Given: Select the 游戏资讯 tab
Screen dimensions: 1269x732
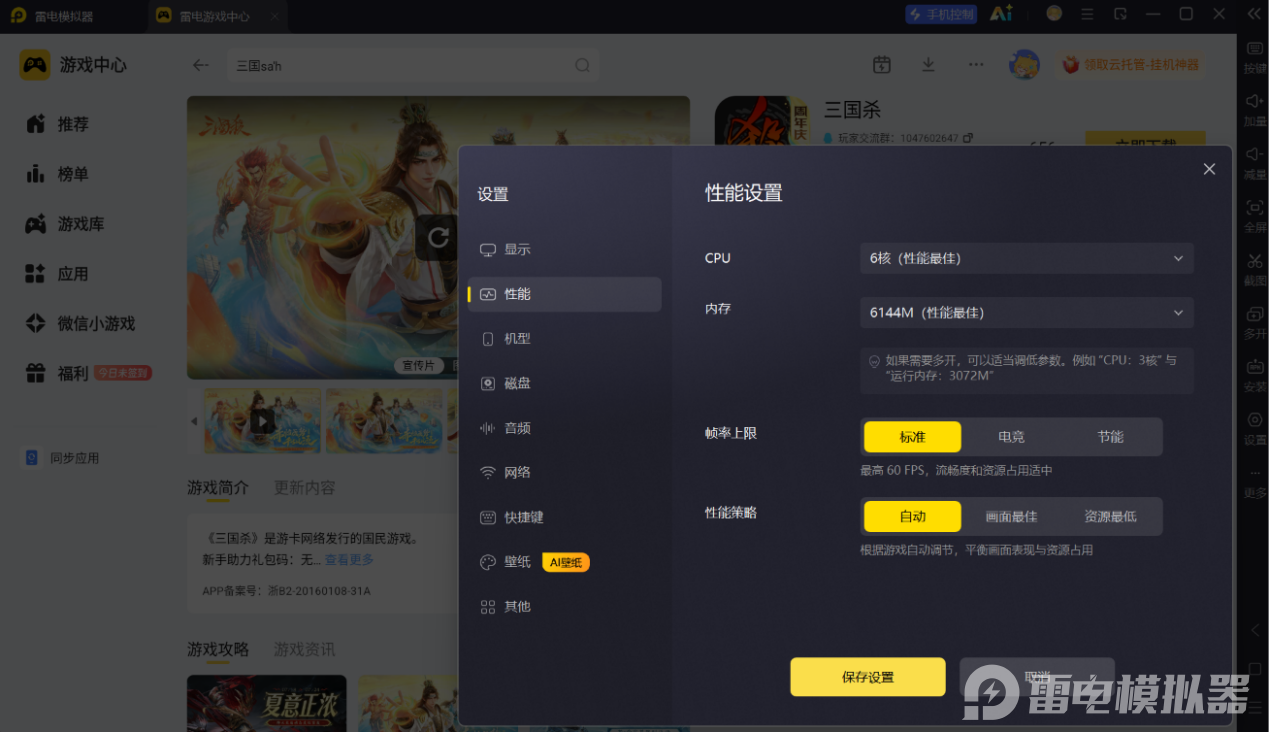Looking at the screenshot, I should click(304, 650).
